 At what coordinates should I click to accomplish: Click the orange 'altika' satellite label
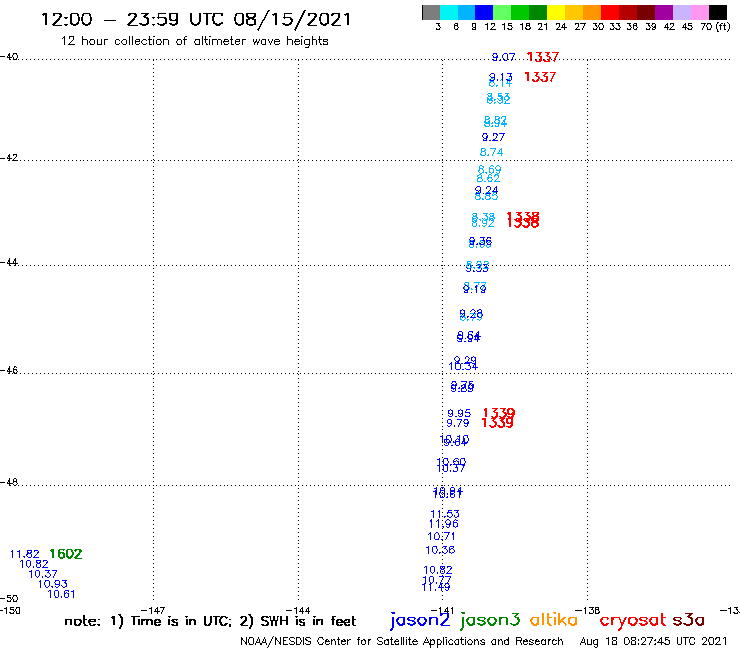pyautogui.click(x=554, y=620)
